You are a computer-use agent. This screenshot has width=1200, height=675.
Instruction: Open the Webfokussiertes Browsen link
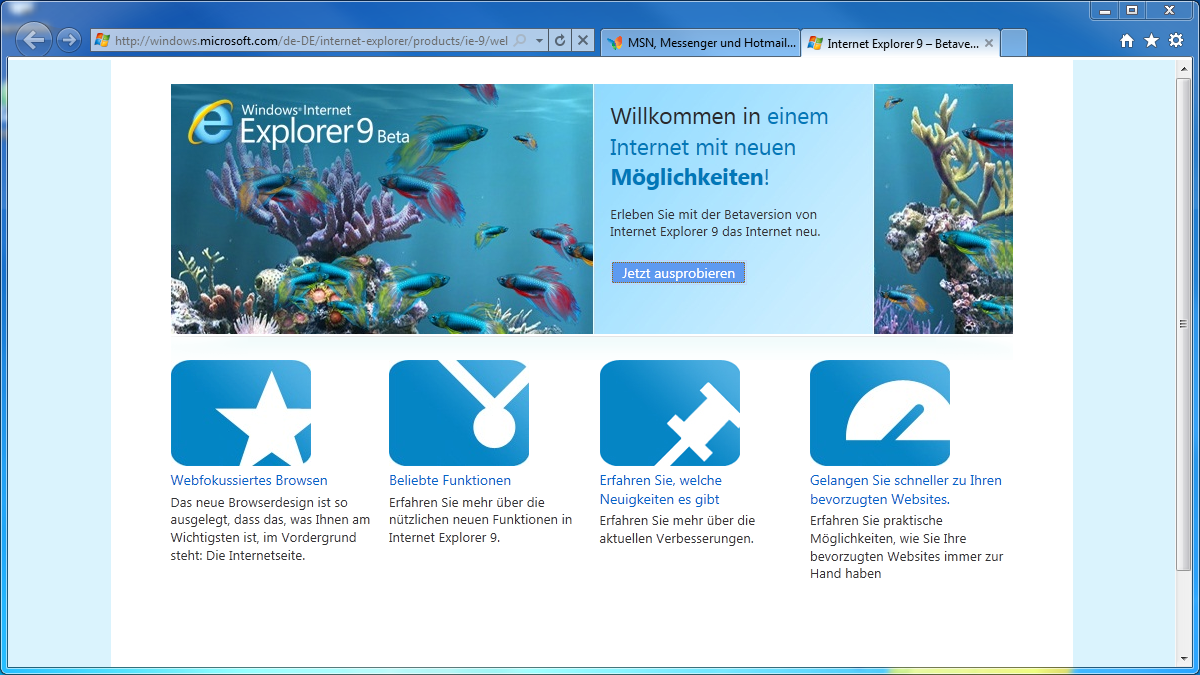pos(249,481)
